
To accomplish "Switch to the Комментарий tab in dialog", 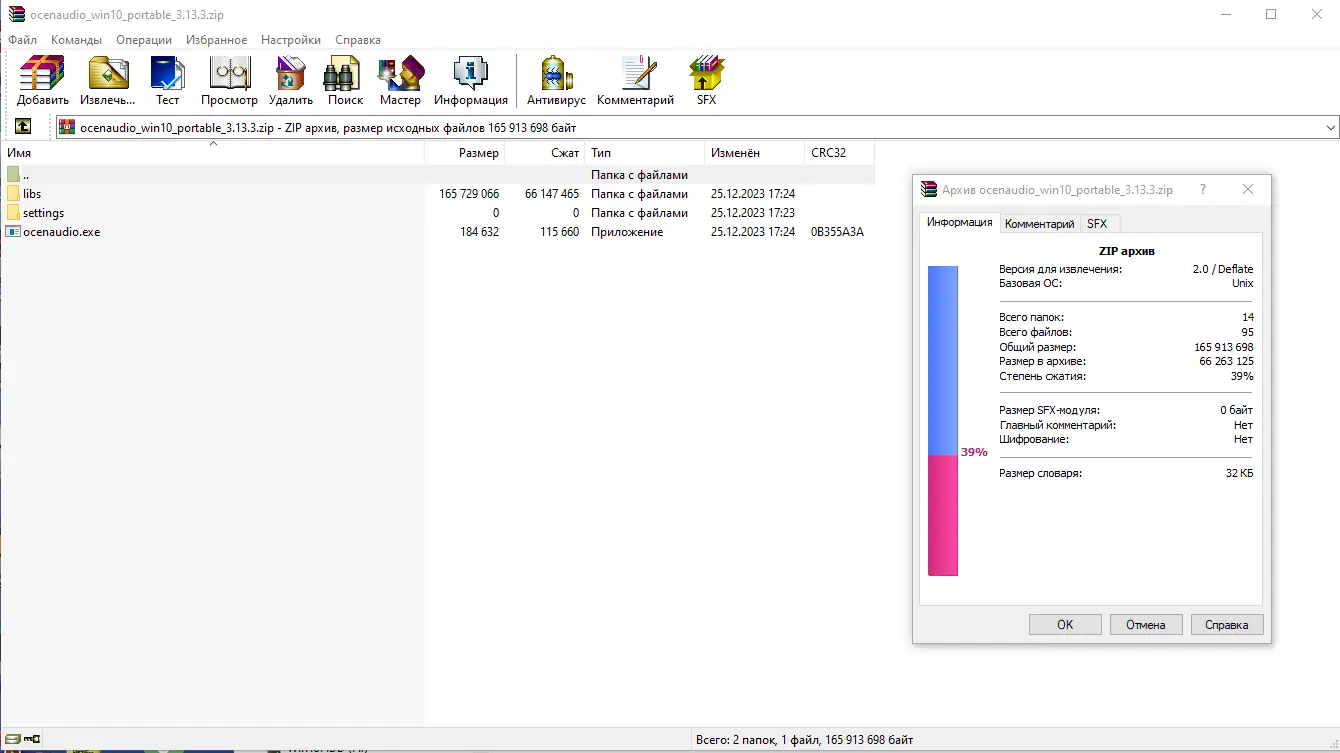I will 1039,224.
